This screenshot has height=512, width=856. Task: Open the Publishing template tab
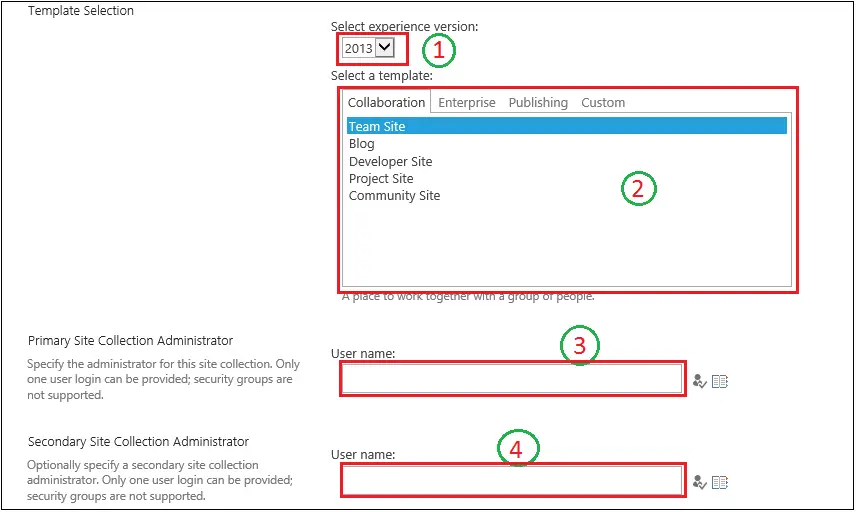coord(538,103)
